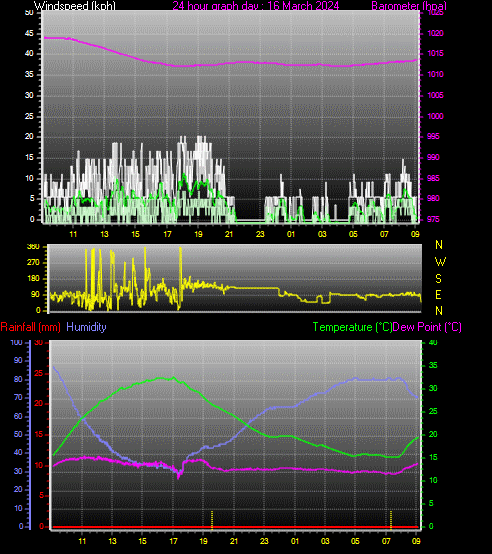Select the red Rainfall (mm) legend label
492x554 pixels.
point(30,327)
